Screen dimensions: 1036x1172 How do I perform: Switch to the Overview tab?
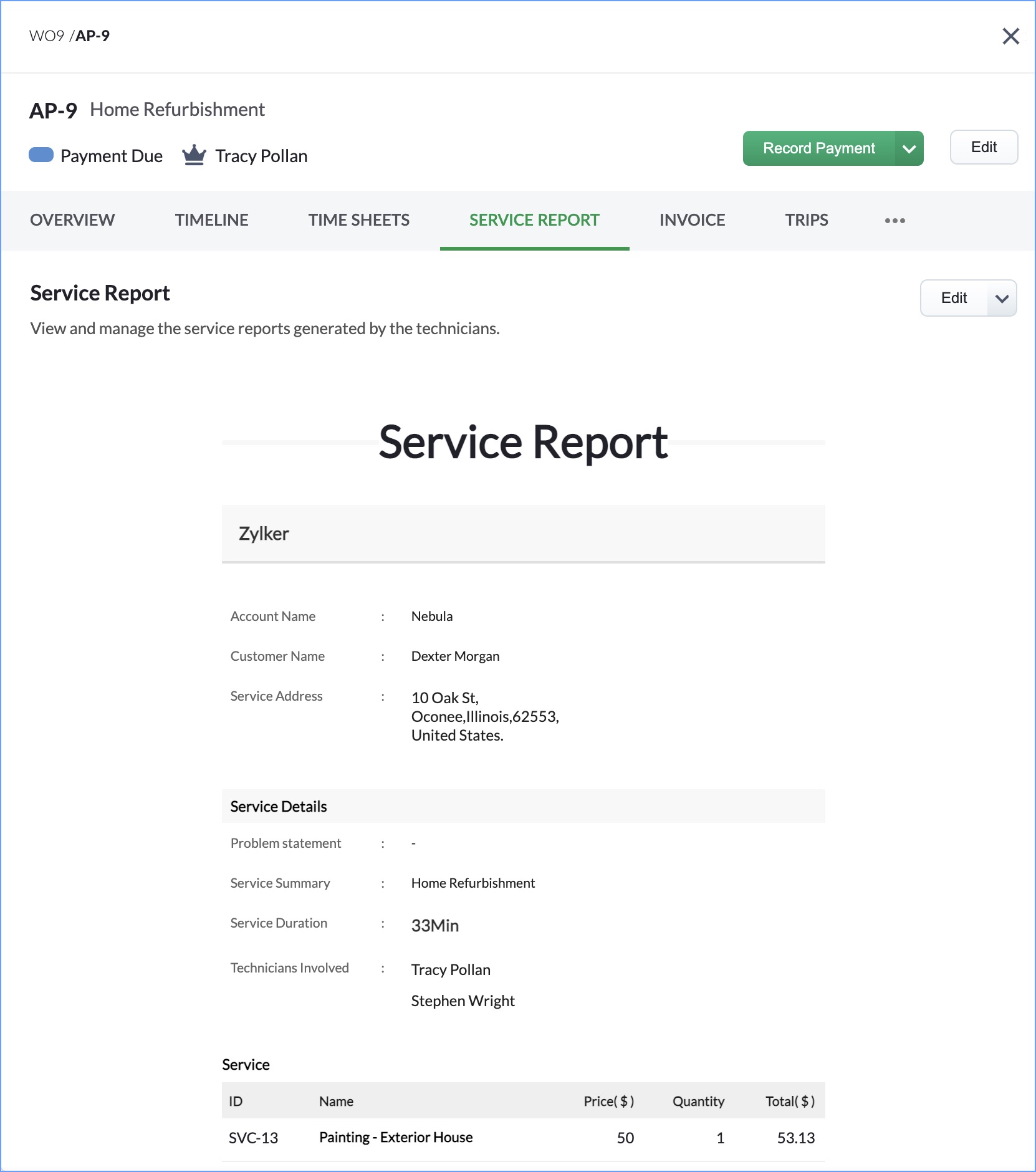72,220
